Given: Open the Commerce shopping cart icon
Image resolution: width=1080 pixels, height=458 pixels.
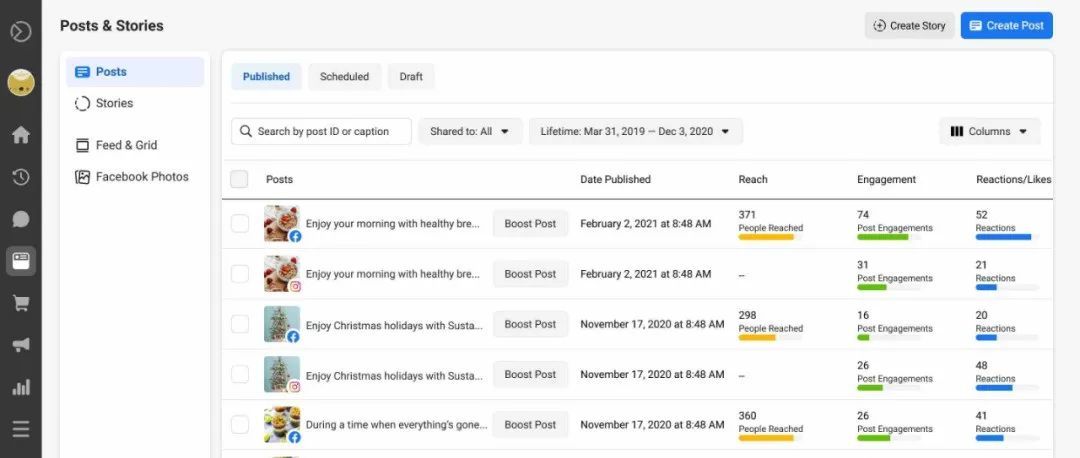Looking at the screenshot, I should tap(21, 303).
